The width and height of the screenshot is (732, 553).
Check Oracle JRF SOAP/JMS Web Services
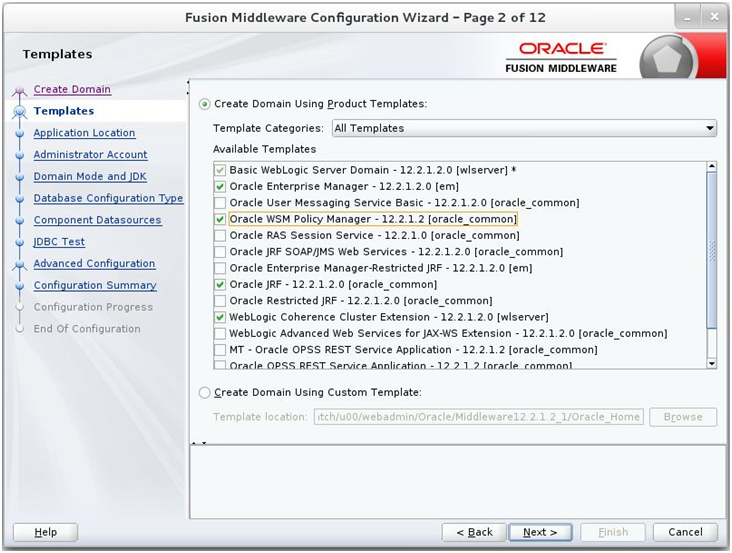[x=220, y=252]
